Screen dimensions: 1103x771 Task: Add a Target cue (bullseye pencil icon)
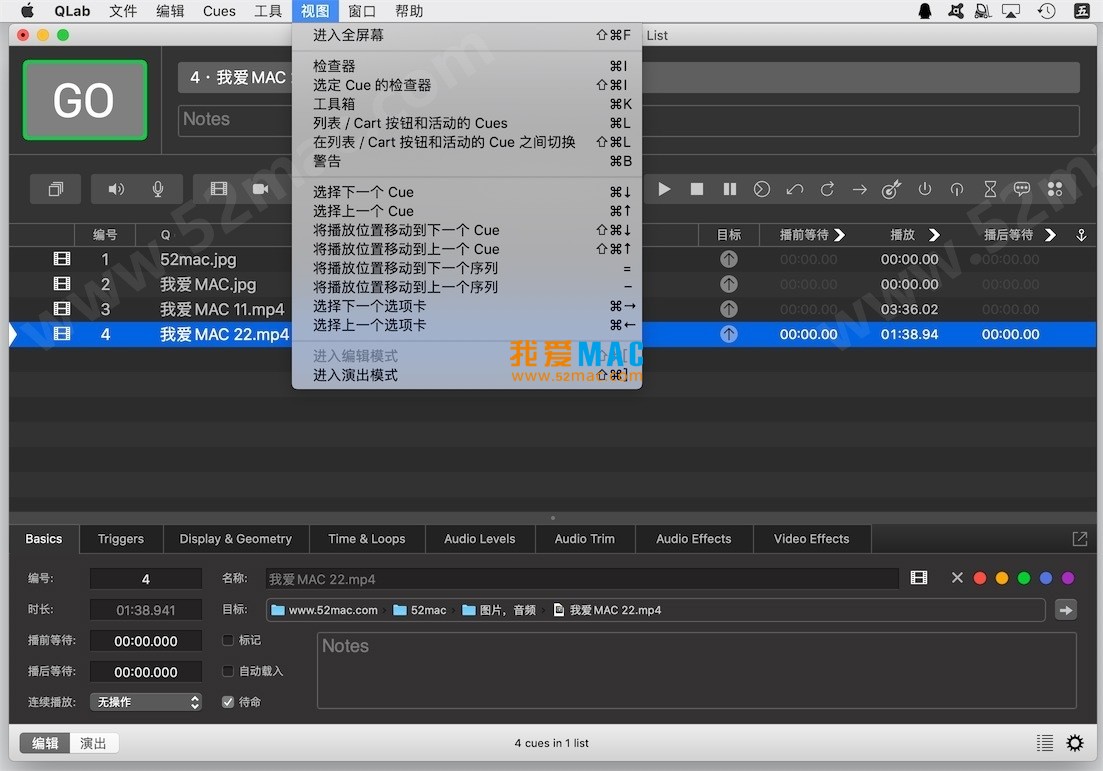(891, 189)
